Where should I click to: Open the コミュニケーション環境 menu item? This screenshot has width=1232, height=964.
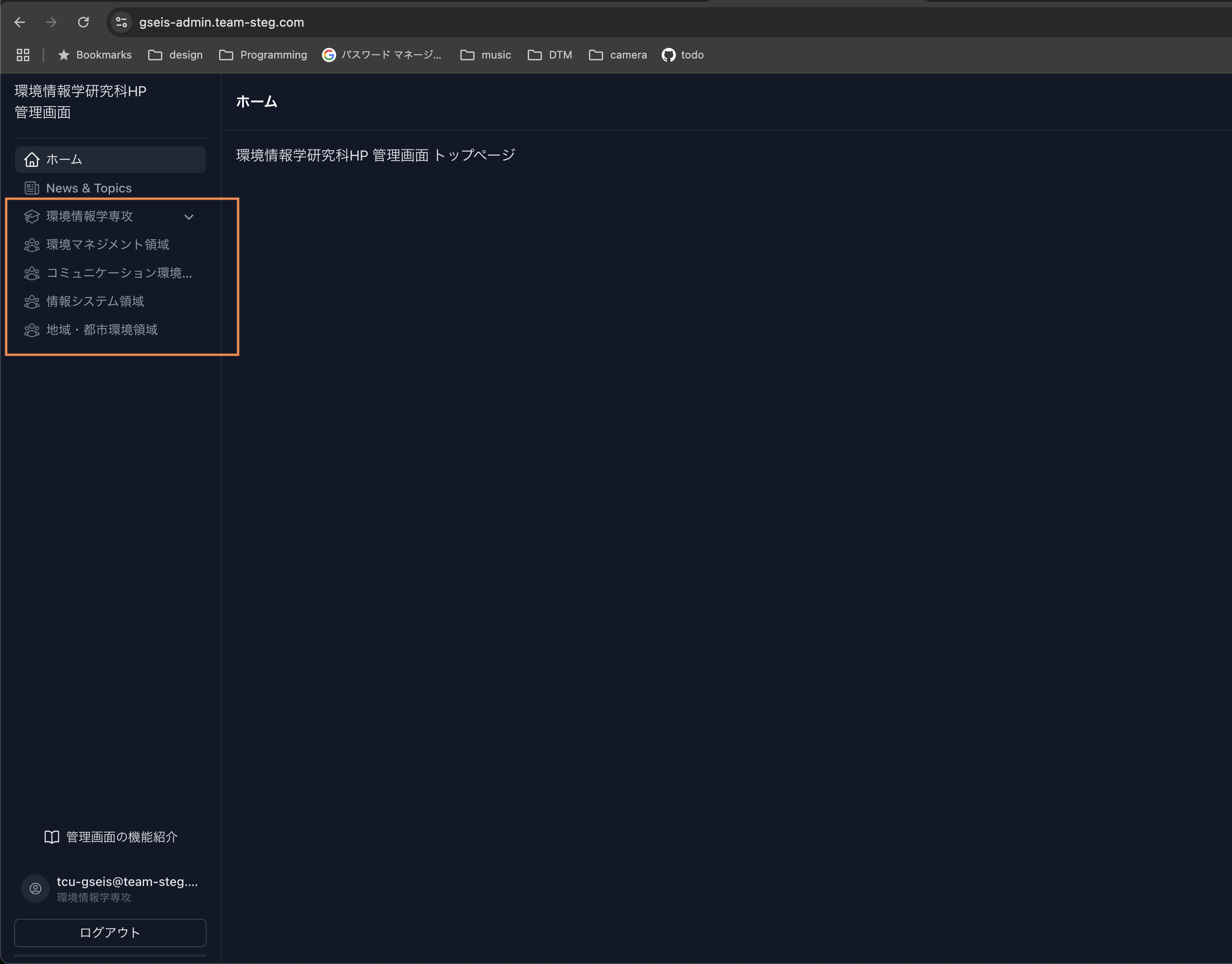tap(118, 273)
